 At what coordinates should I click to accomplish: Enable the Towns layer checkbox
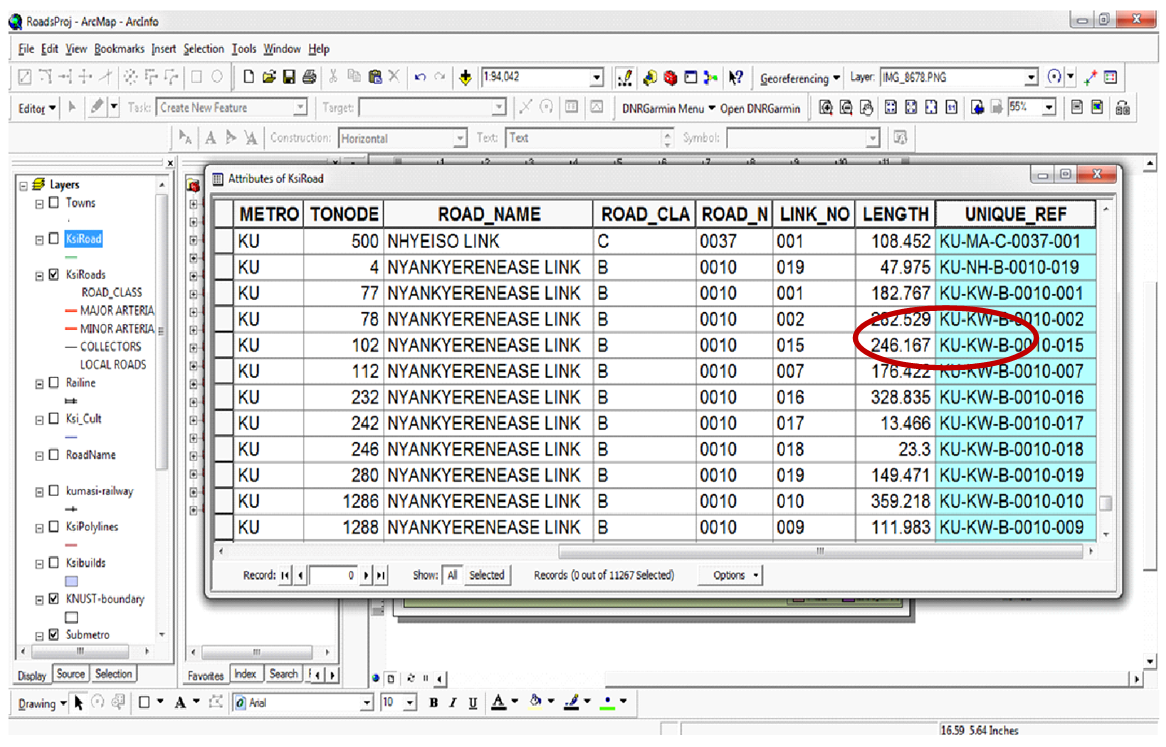(54, 203)
